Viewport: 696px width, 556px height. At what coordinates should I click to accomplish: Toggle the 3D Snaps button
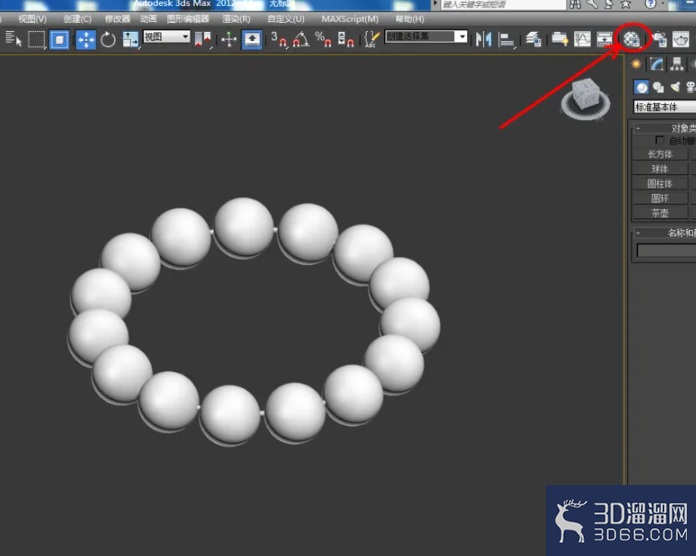279,39
